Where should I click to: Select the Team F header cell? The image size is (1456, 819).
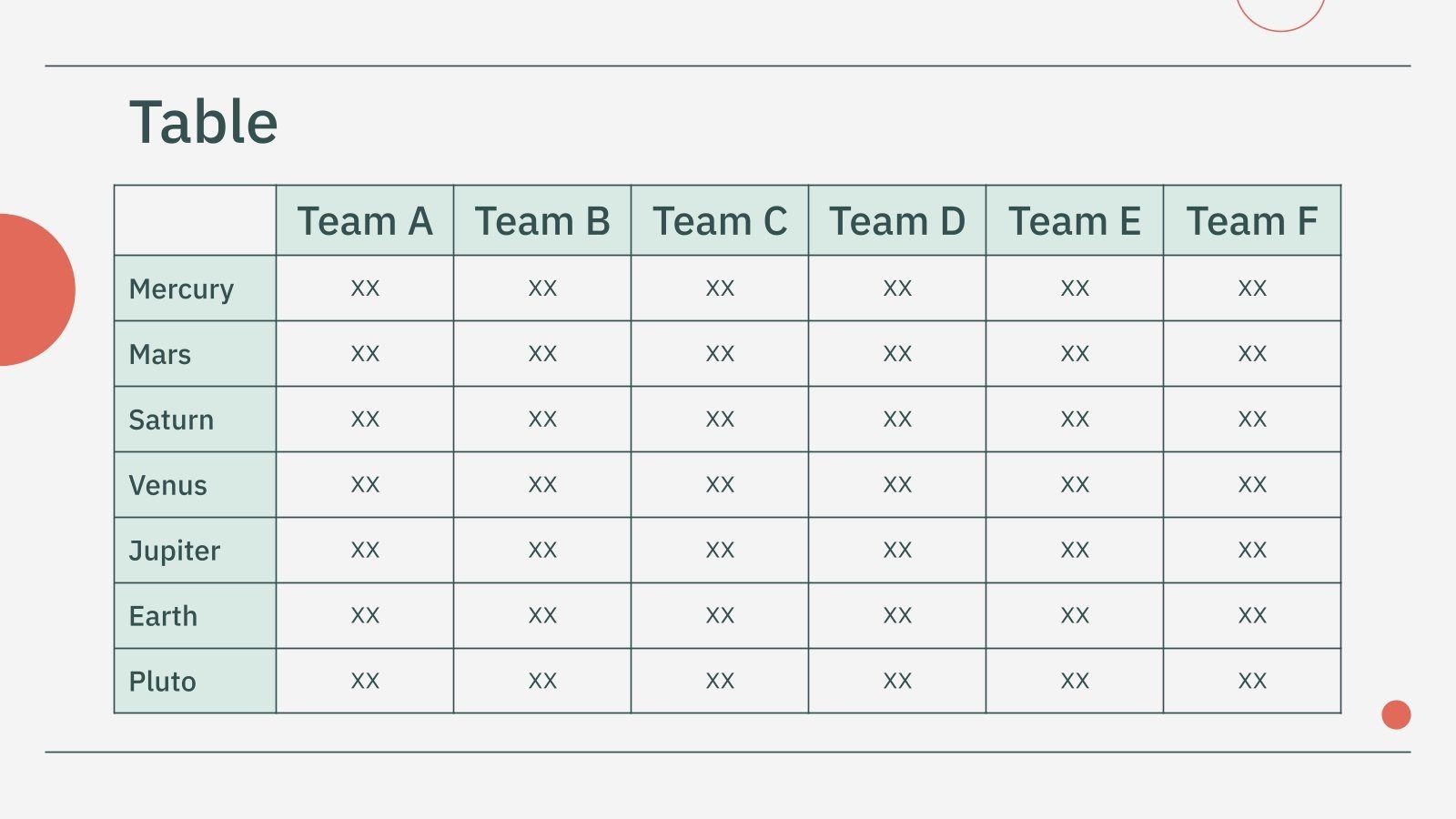coord(1252,220)
